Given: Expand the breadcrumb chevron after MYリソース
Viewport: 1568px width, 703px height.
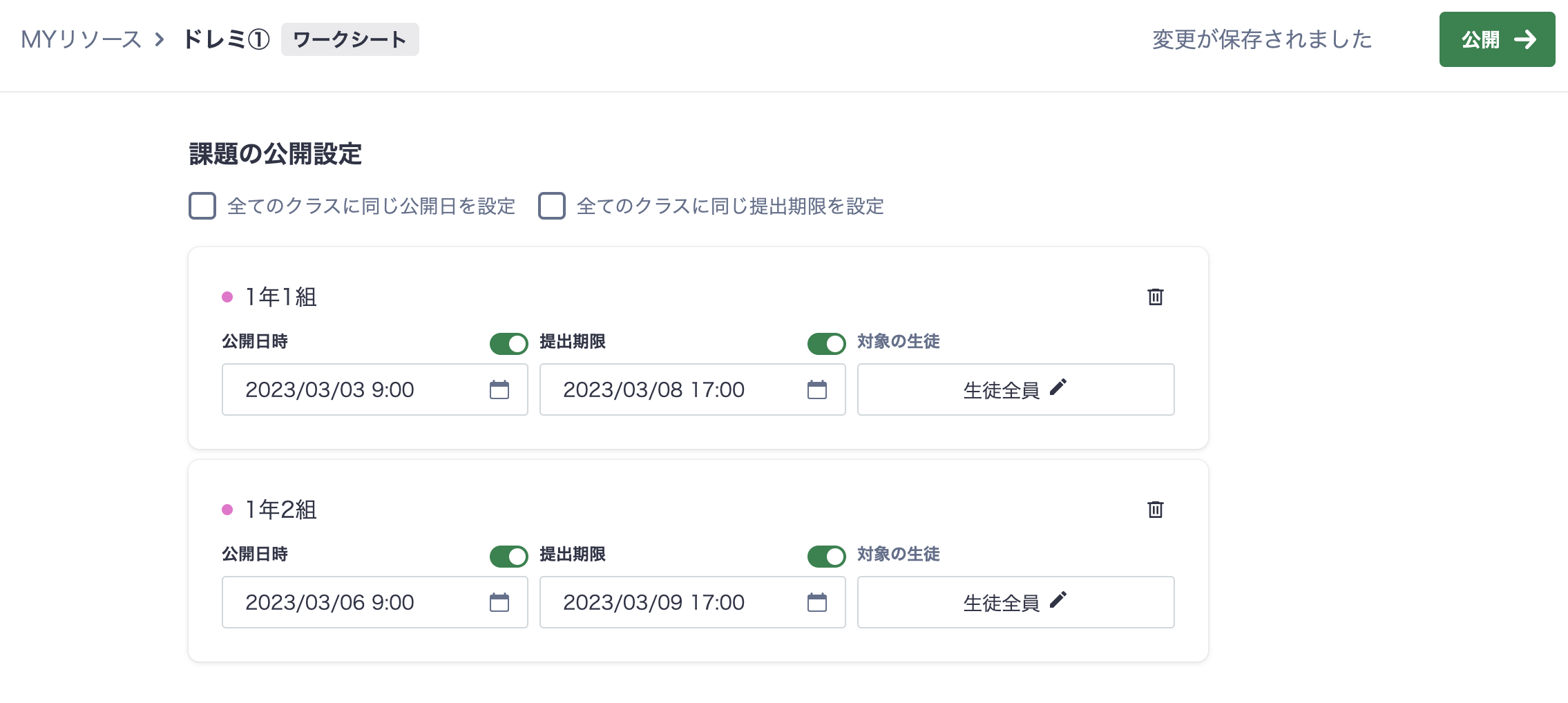Looking at the screenshot, I should [160, 39].
